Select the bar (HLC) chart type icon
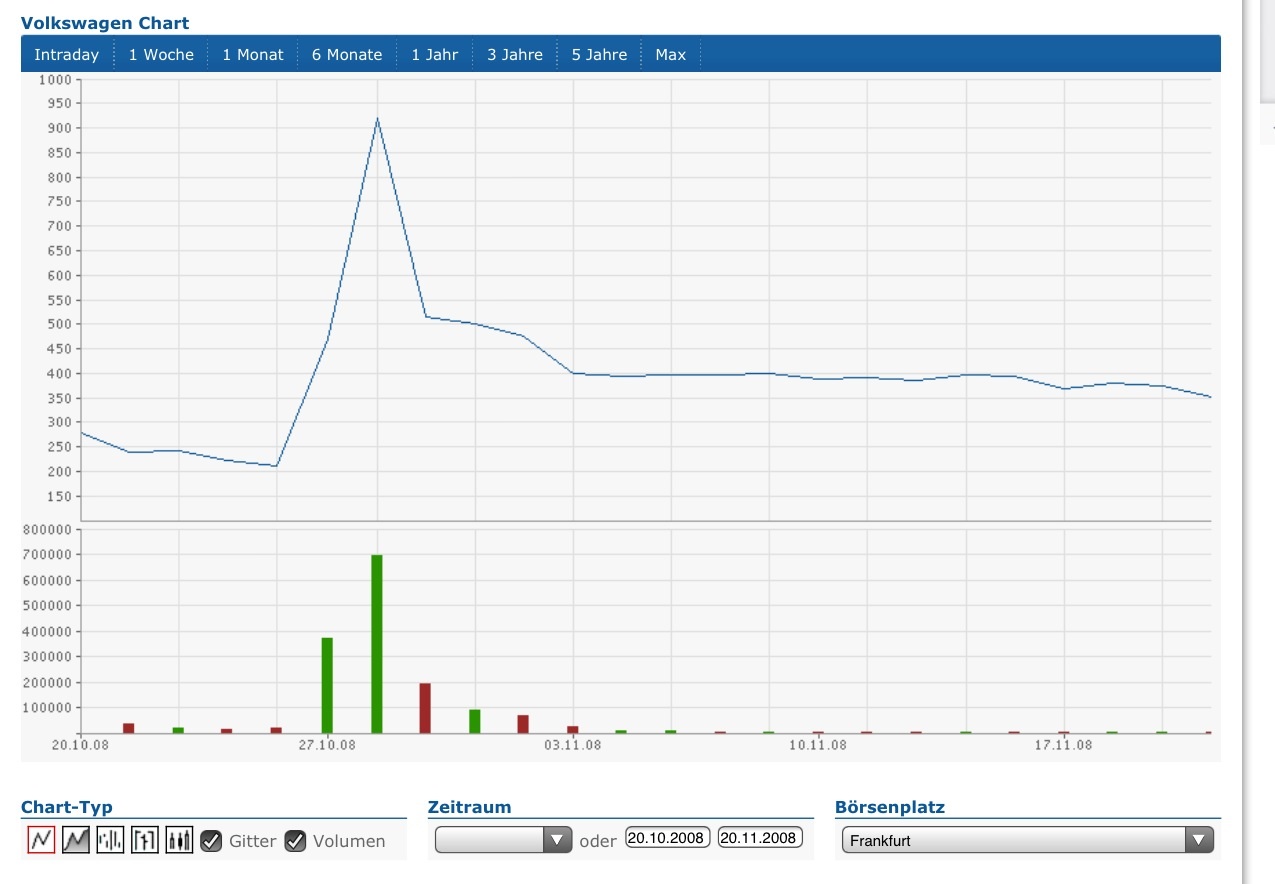The image size is (1275, 884). 110,841
